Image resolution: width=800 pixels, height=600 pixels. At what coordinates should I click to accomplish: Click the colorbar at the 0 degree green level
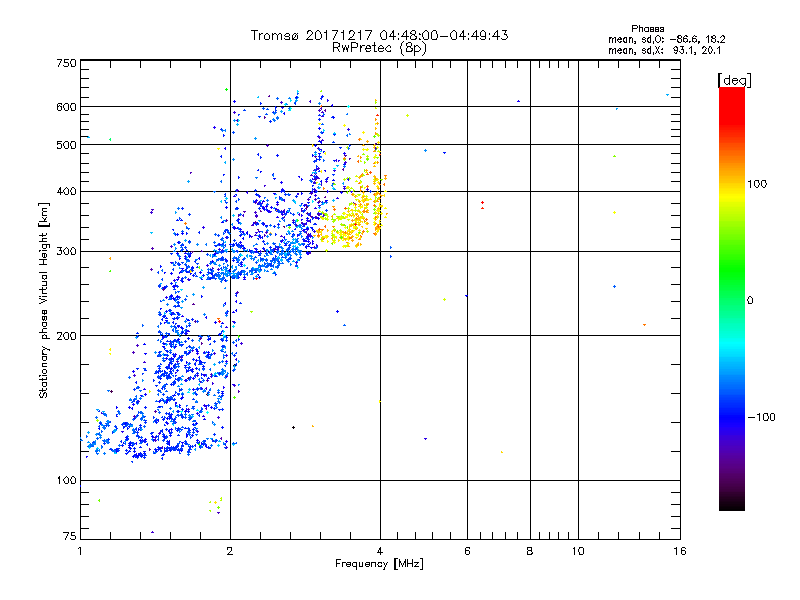(732, 301)
